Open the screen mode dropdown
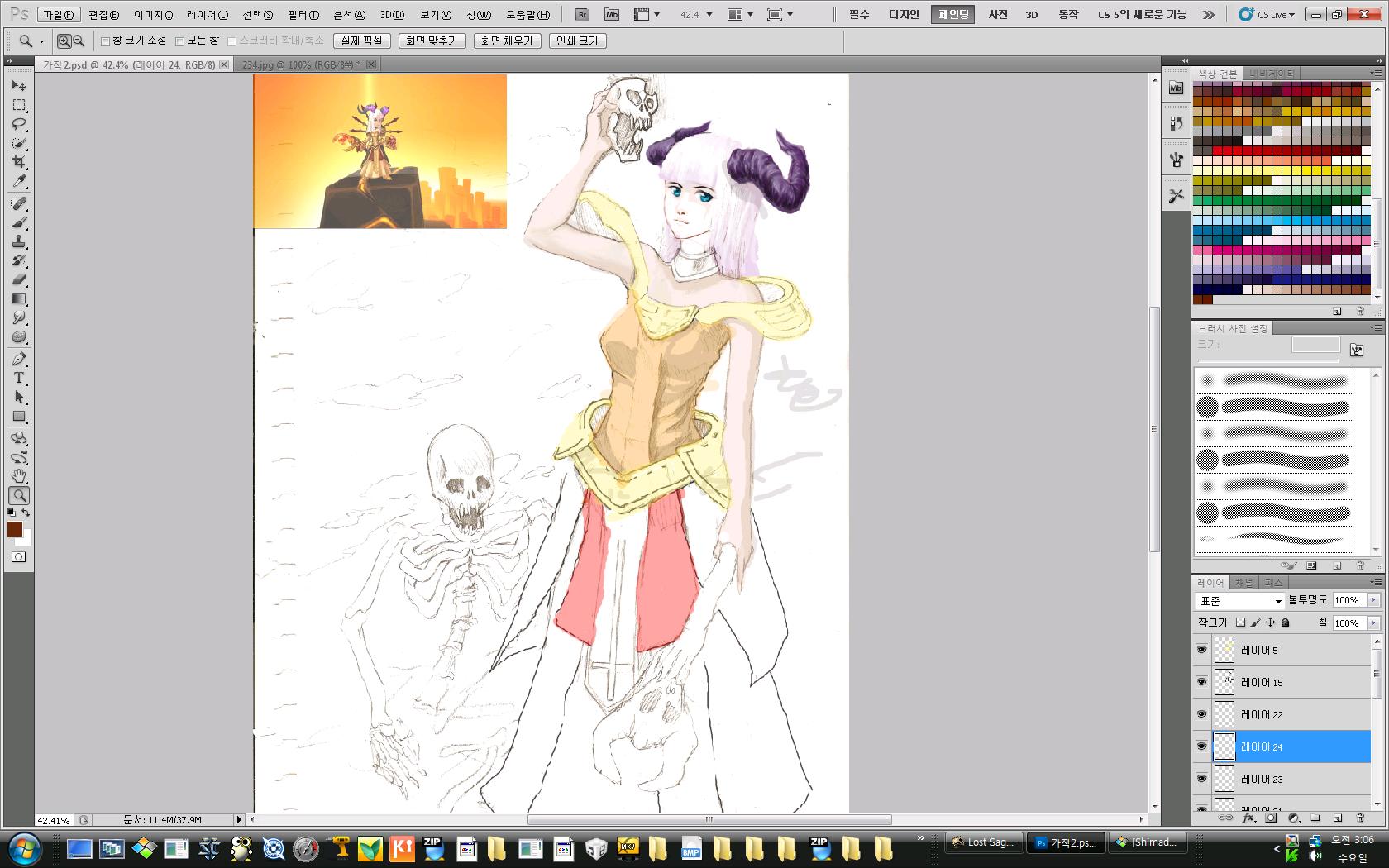This screenshot has height=868, width=1389. tap(780, 15)
